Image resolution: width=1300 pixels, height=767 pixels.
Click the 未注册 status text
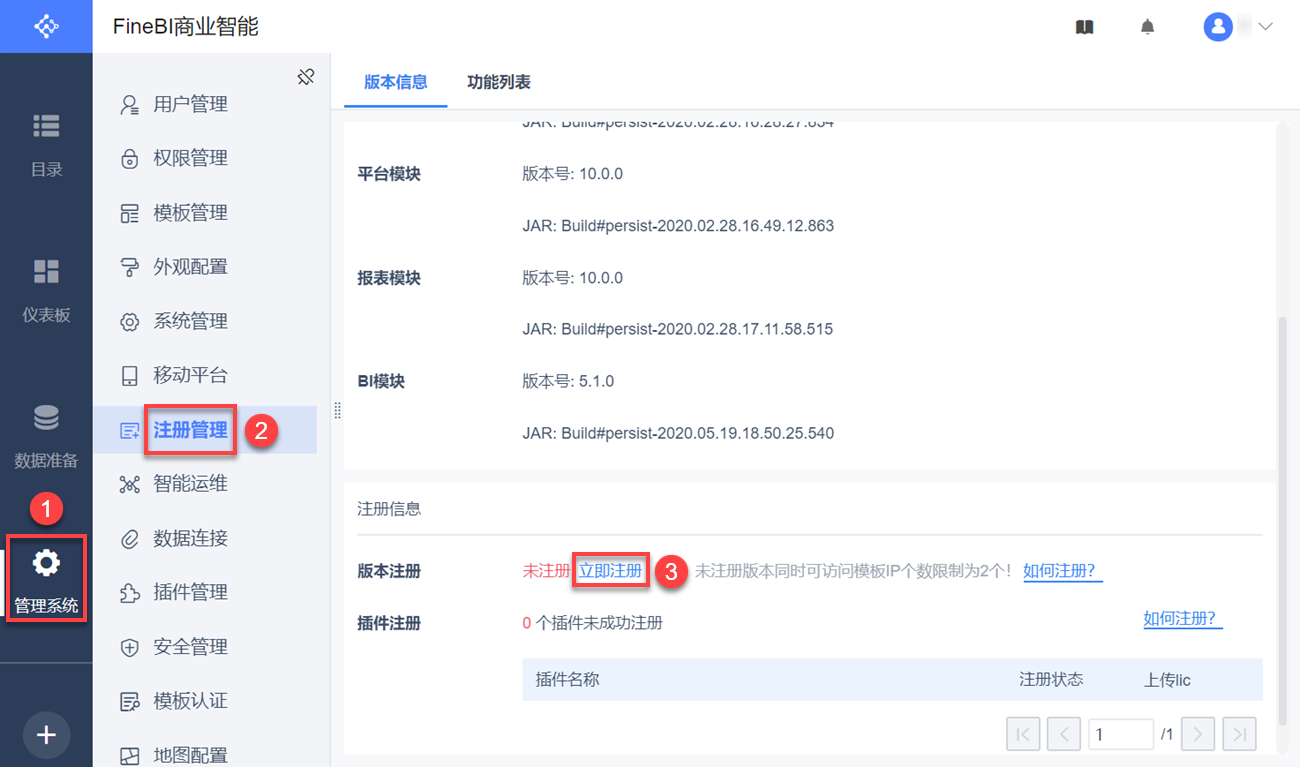tap(546, 571)
